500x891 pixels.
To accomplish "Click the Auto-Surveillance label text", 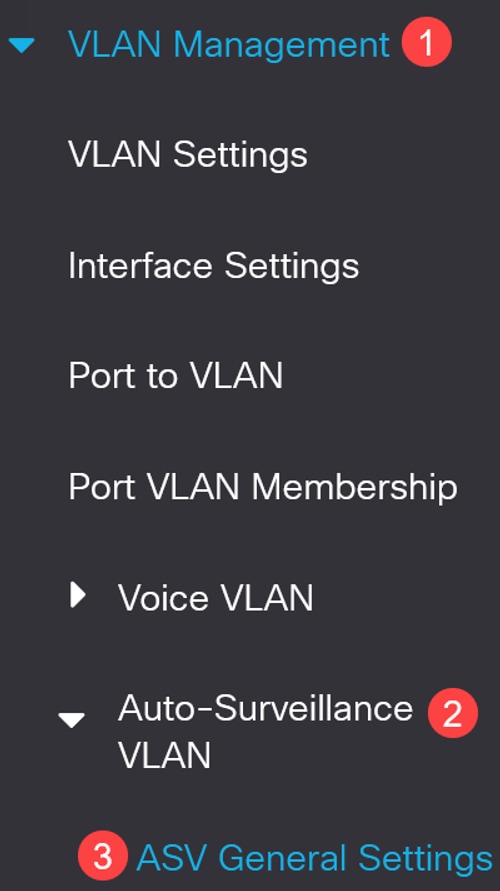I will [x=265, y=709].
